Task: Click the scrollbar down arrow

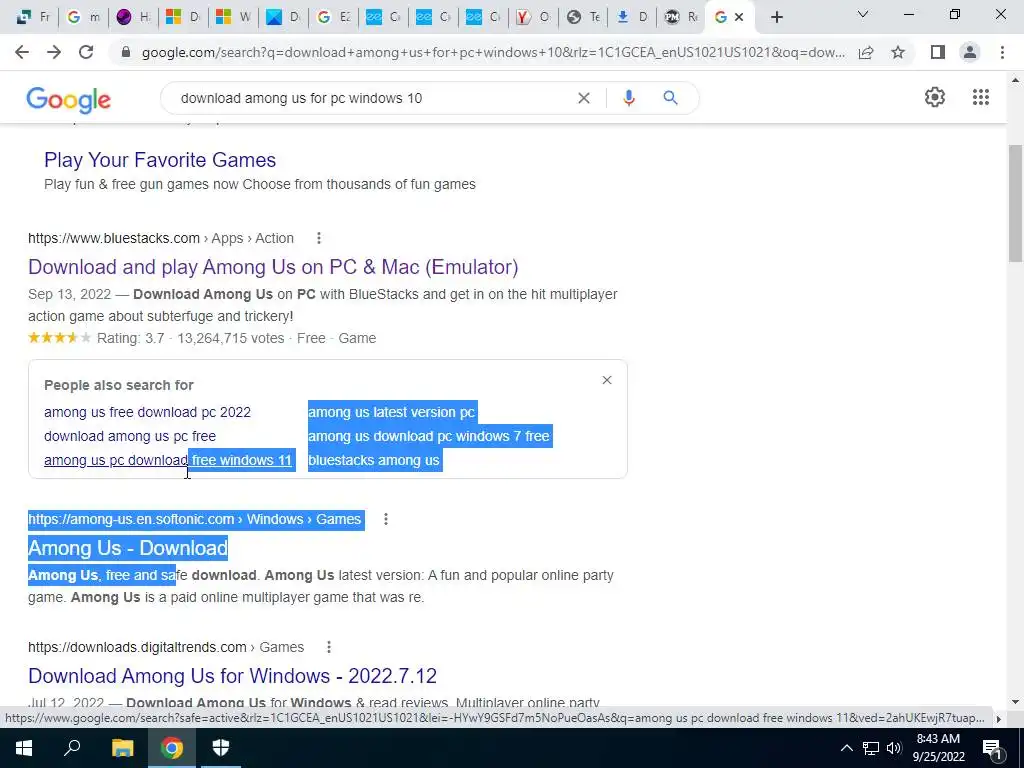Action: pos(1015,701)
